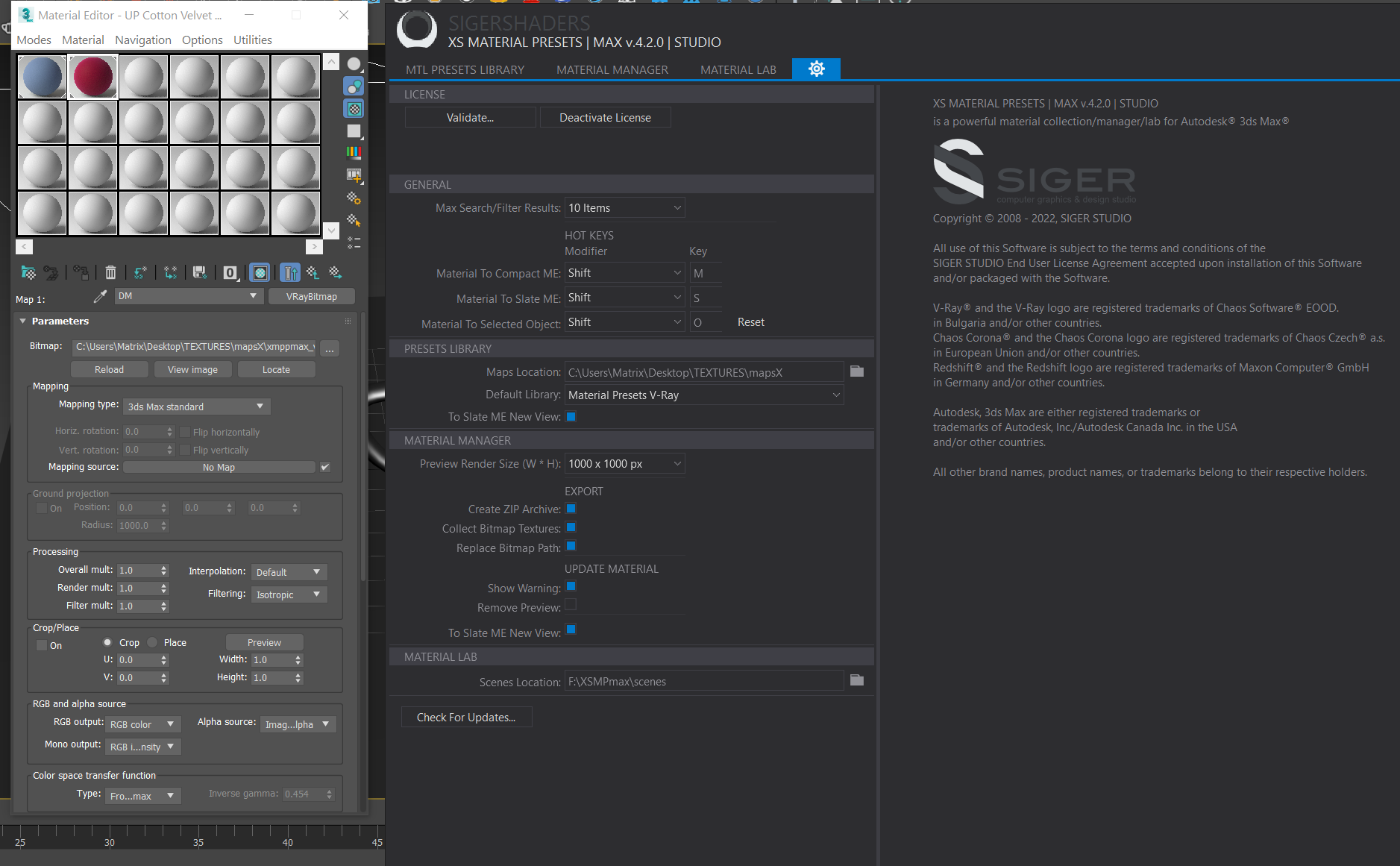Click the Get Material icon
1400x866 pixels.
click(28, 273)
